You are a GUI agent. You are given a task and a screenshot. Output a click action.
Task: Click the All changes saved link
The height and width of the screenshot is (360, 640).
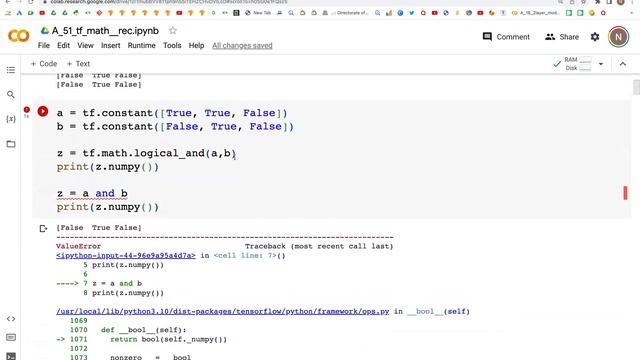pos(242,46)
